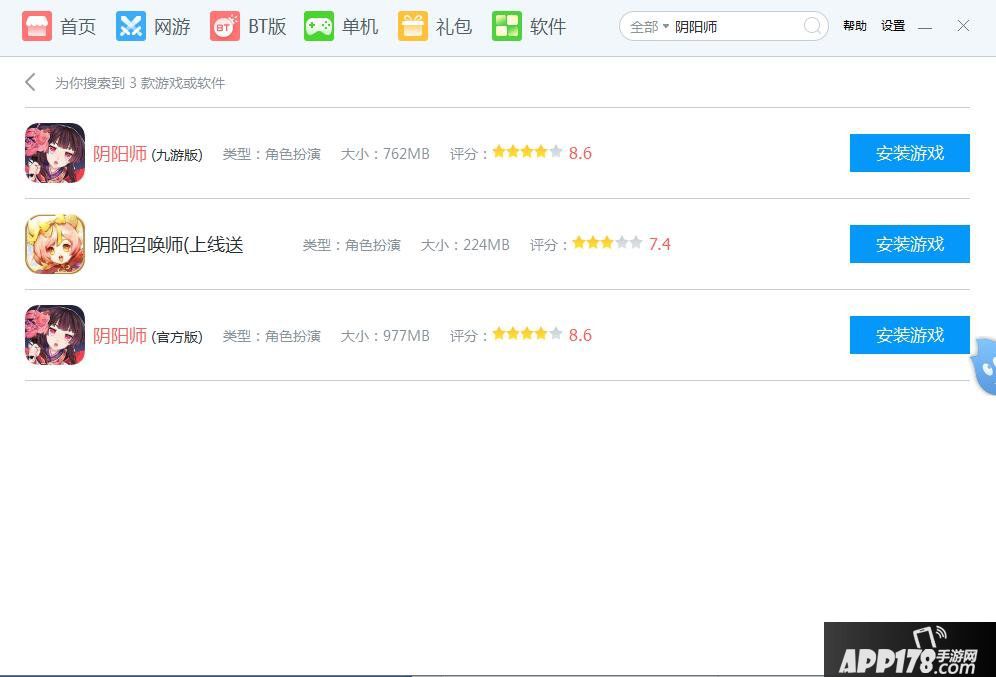Go back using the left arrow
The image size is (996, 677).
coord(31,82)
